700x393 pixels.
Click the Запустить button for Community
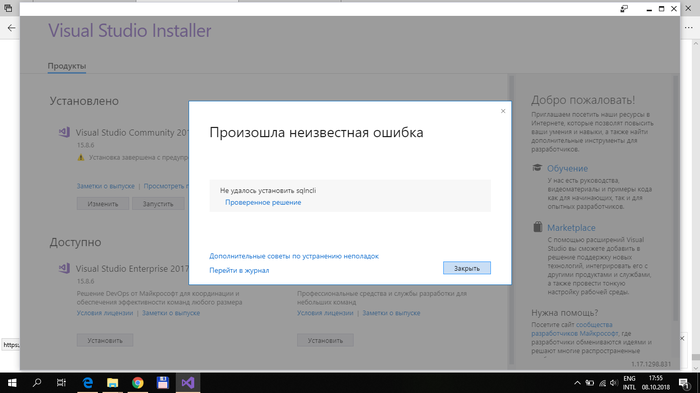click(x=158, y=204)
